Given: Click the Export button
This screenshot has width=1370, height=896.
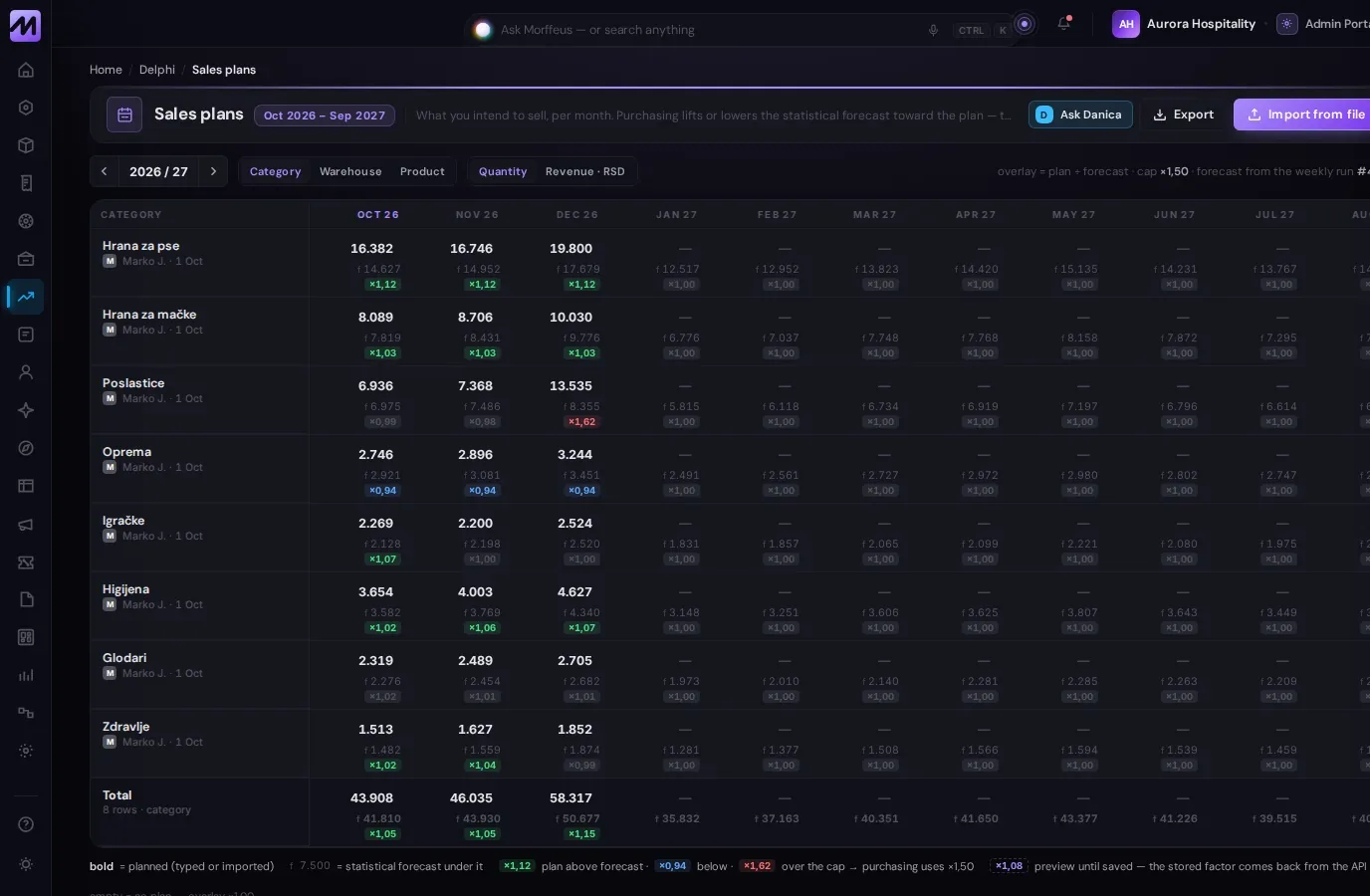Looking at the screenshot, I should (1183, 114).
